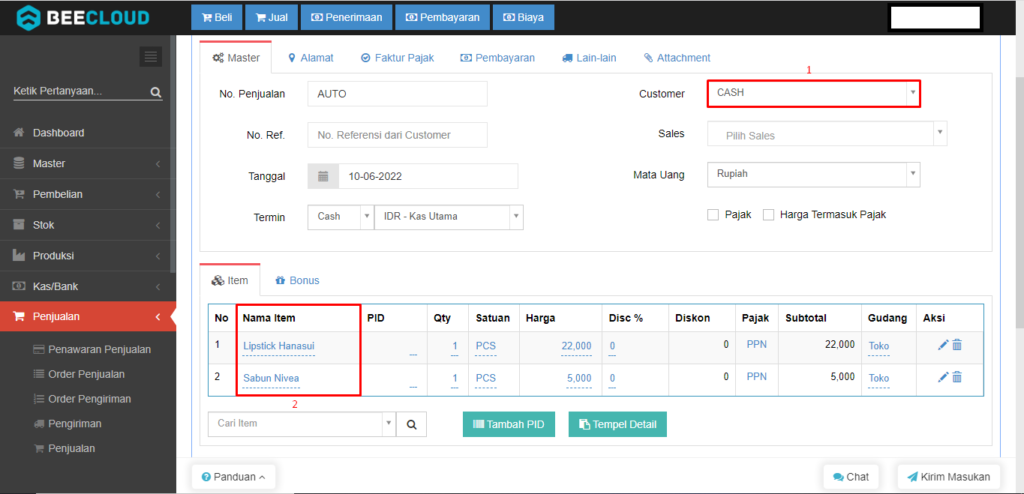The height and width of the screenshot is (494, 1024).
Task: Click the top Pembayaran toolbar button
Action: [442, 18]
